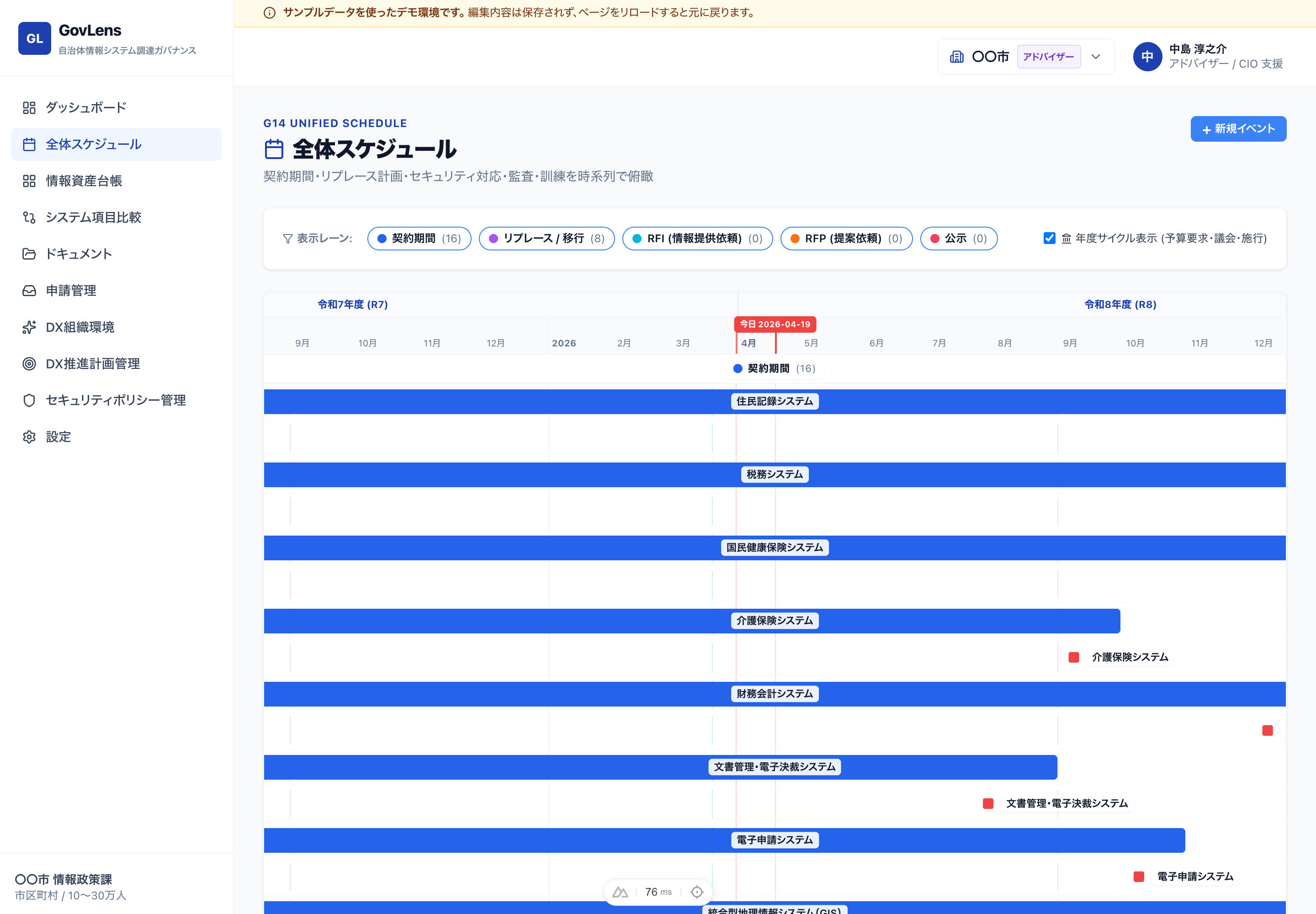Click the 2026 year label on timeline axis
The image size is (1316, 914).
click(x=563, y=344)
